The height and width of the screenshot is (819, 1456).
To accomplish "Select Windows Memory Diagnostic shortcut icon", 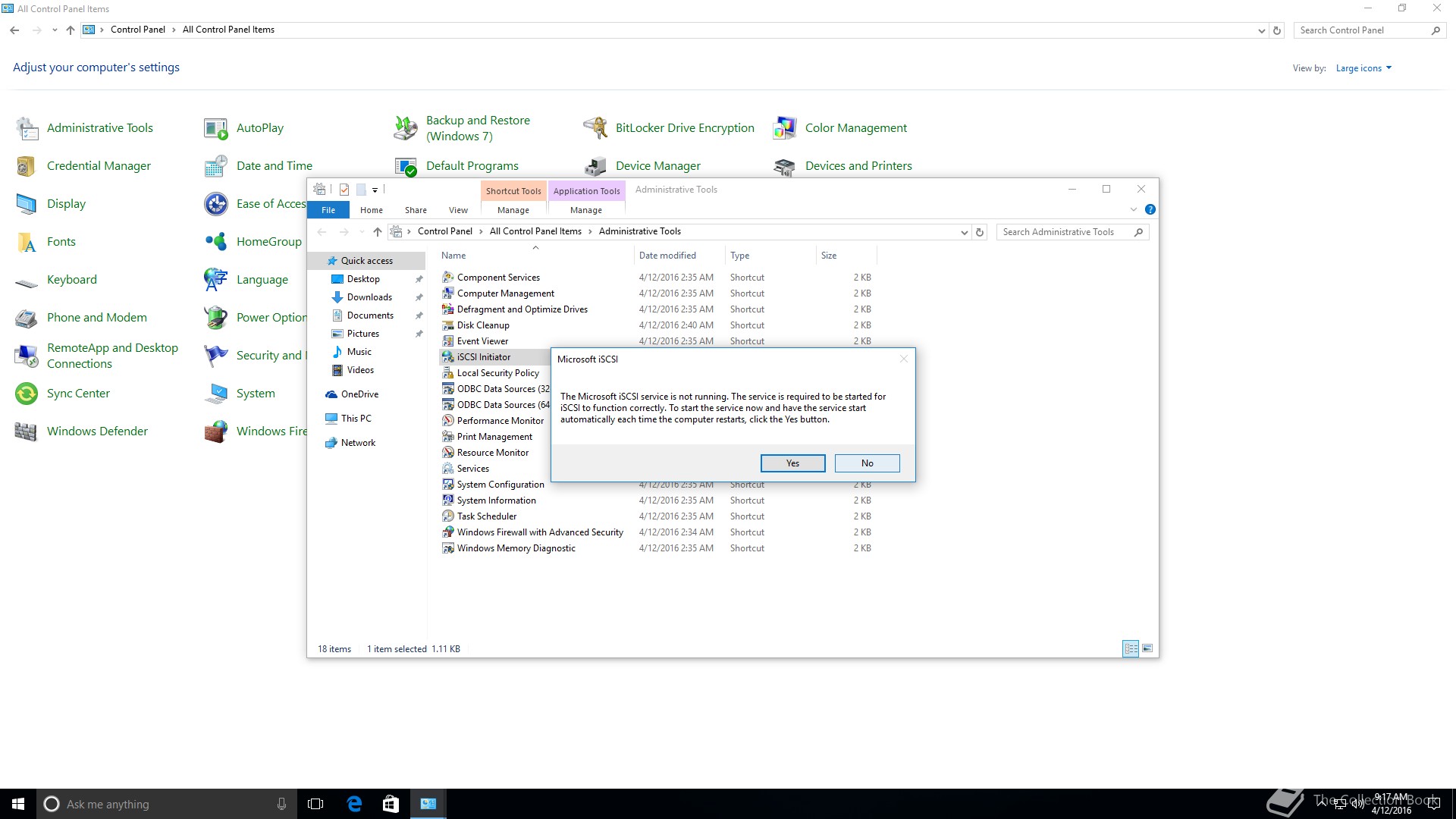I will click(x=448, y=548).
